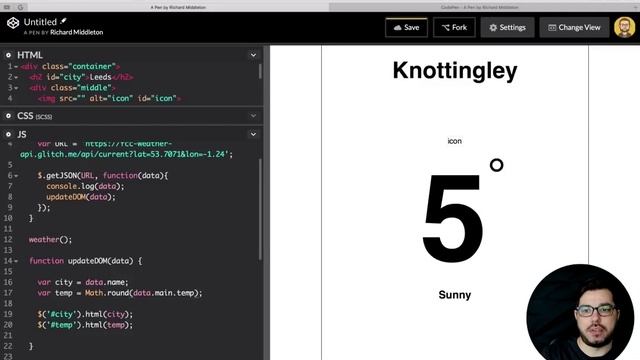Click the API URL string in JS
Image resolution: width=640 pixels, height=360 pixels.
[x=125, y=154]
